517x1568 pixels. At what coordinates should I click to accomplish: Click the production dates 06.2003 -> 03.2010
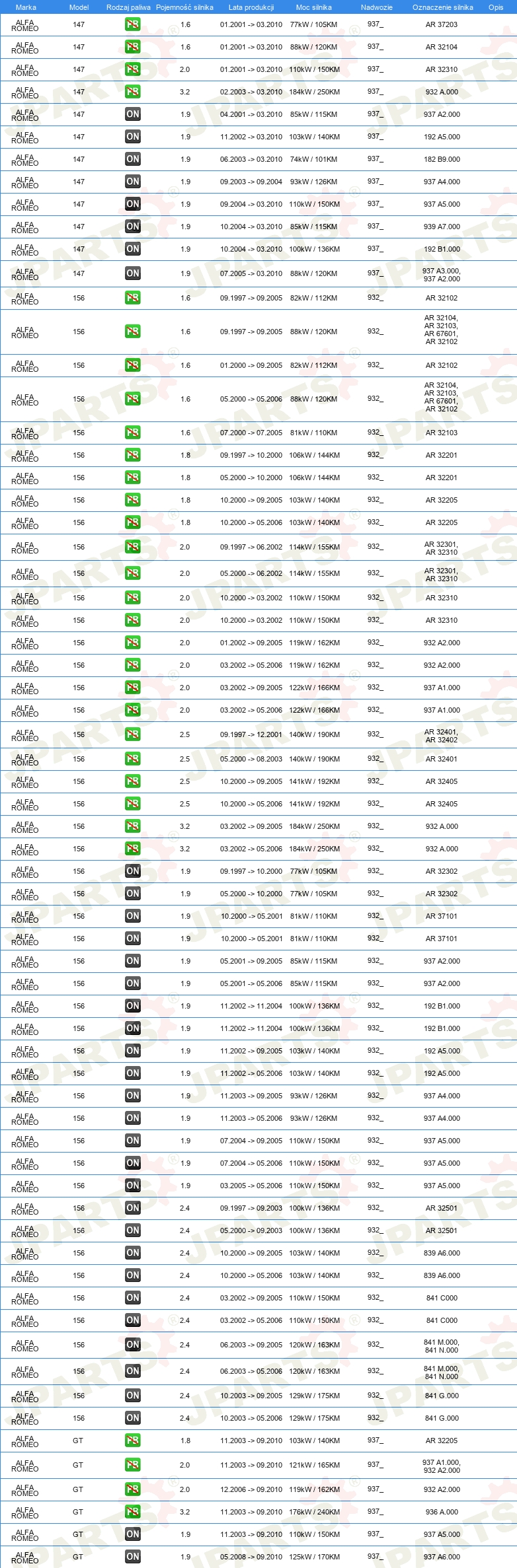[x=251, y=159]
